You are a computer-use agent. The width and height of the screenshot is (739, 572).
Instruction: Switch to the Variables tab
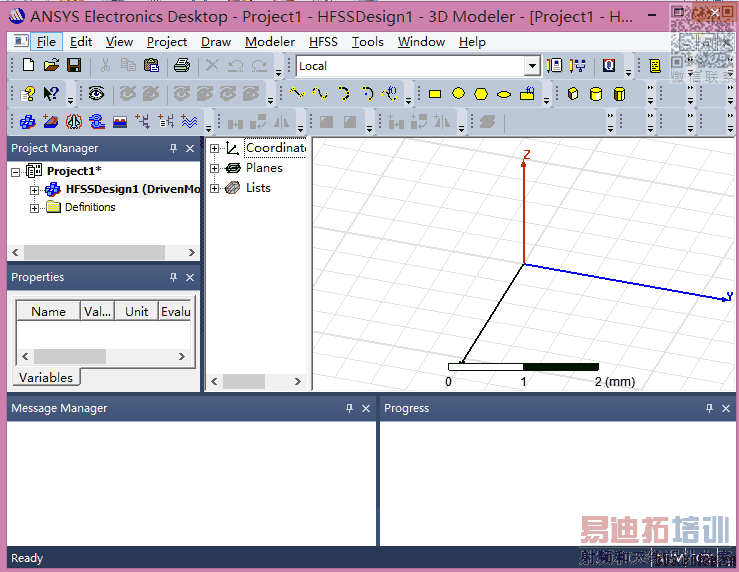(46, 377)
